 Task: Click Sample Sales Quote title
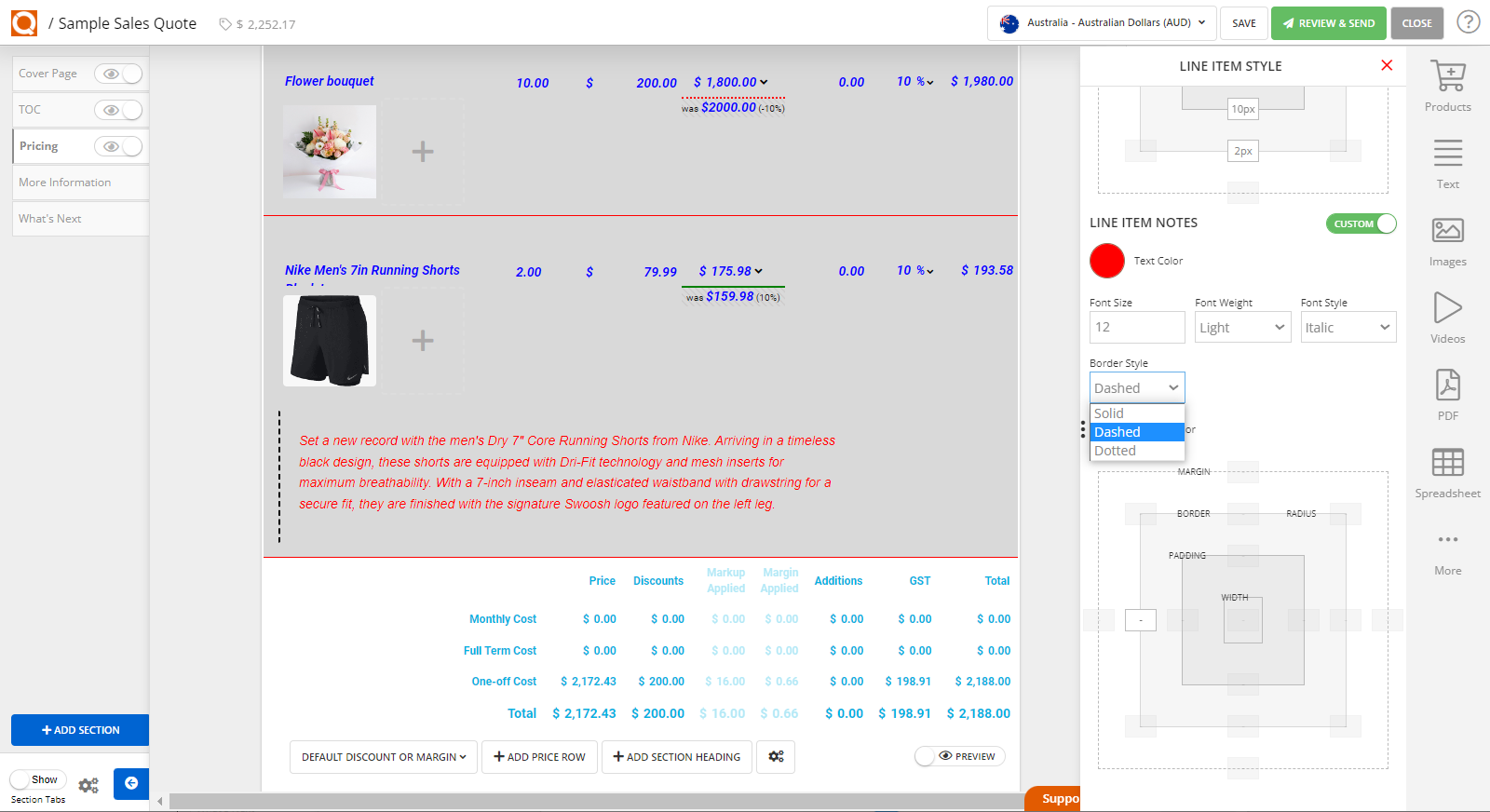coord(128,23)
